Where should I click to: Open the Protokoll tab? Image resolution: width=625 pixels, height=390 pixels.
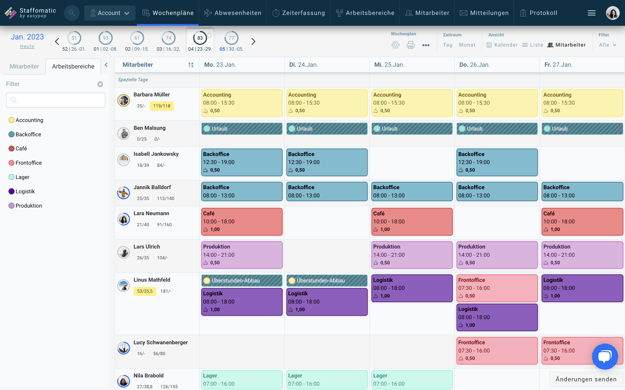(x=539, y=13)
